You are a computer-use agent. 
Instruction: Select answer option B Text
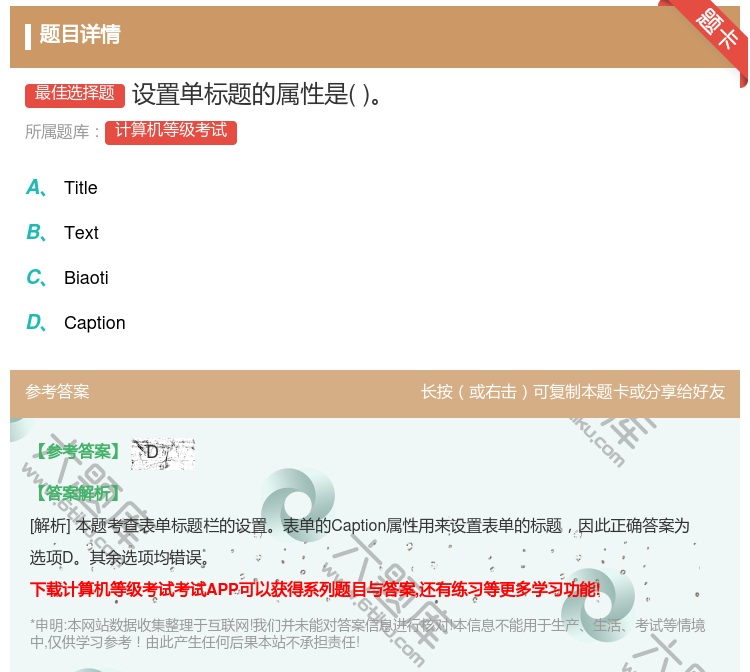(62, 232)
